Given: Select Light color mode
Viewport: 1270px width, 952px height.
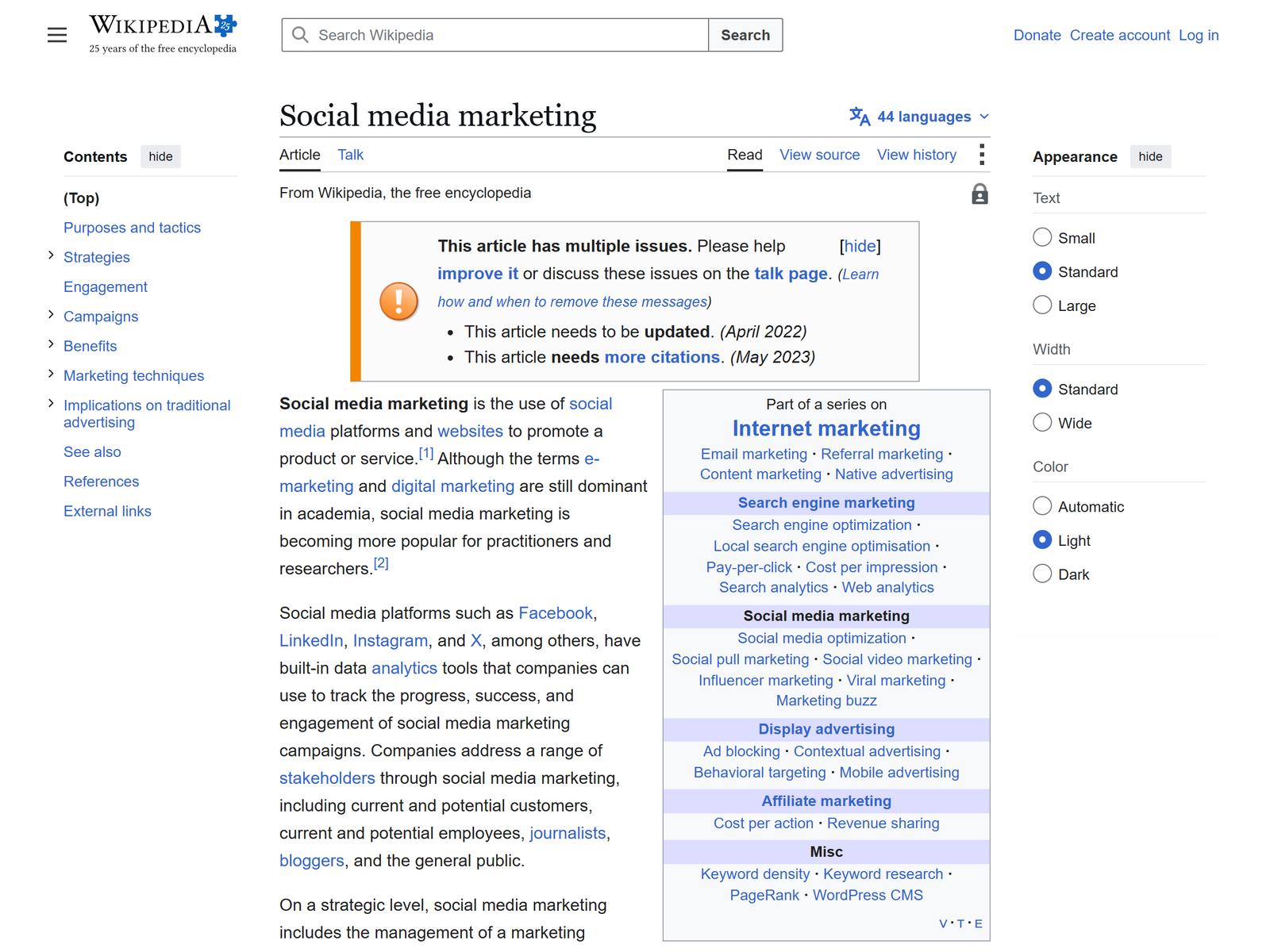Looking at the screenshot, I should coord(1042,539).
